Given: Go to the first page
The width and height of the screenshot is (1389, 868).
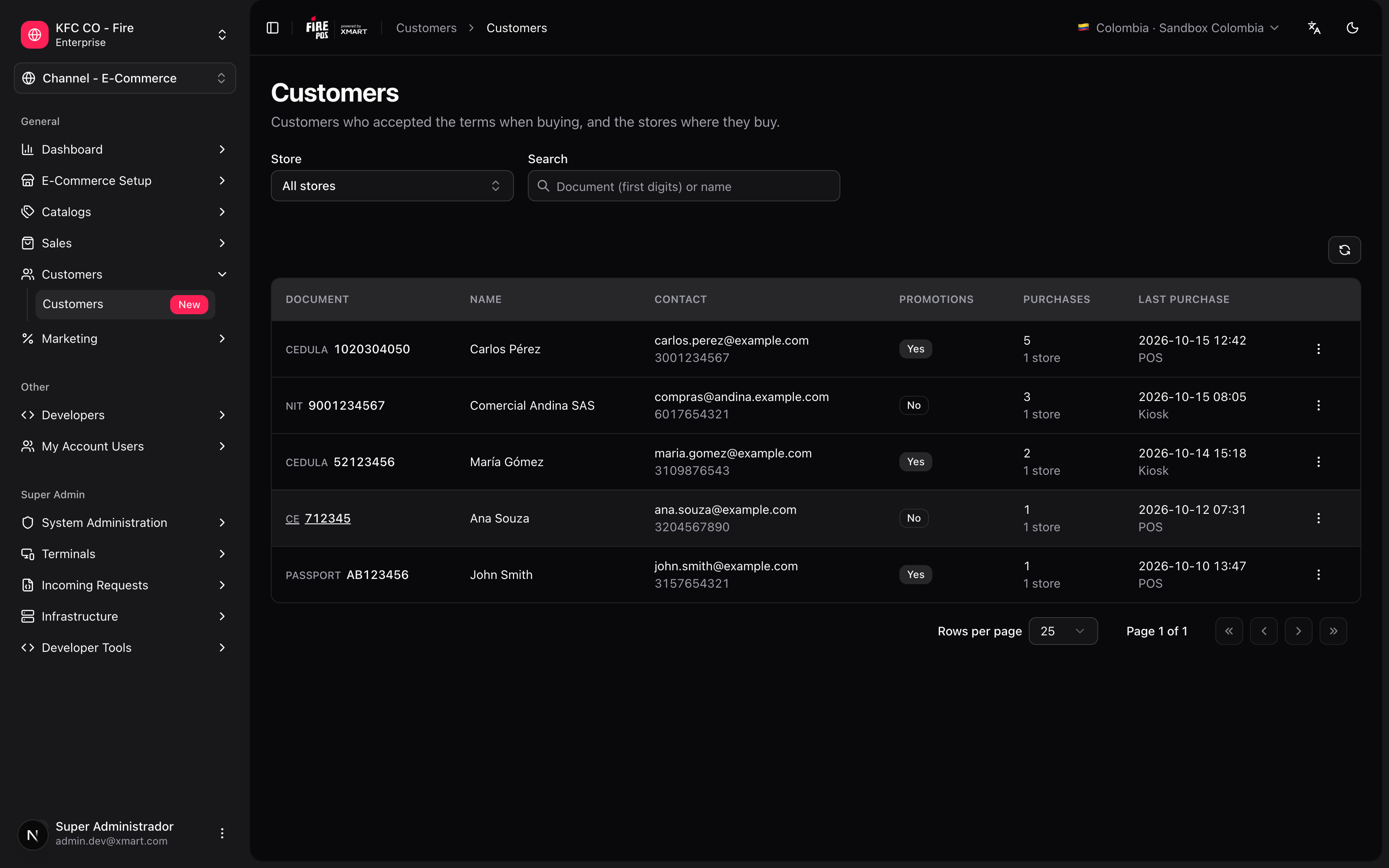Looking at the screenshot, I should click(x=1229, y=631).
